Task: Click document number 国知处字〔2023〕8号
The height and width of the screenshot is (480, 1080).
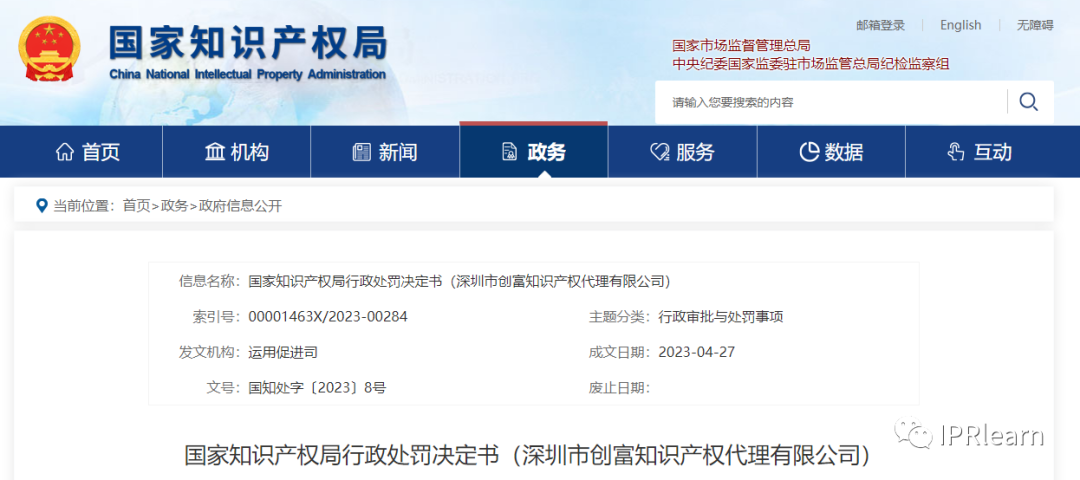Action: pos(317,388)
